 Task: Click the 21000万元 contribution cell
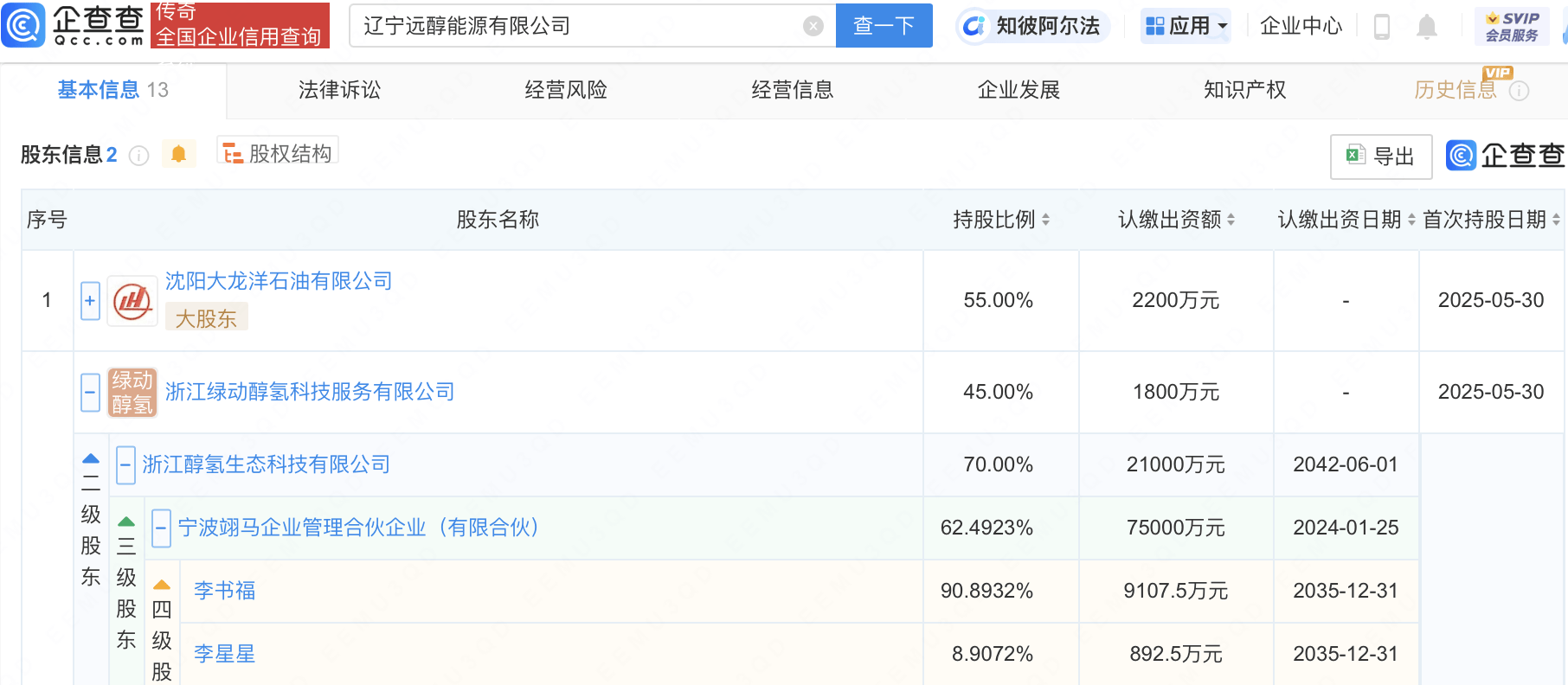click(x=1176, y=464)
